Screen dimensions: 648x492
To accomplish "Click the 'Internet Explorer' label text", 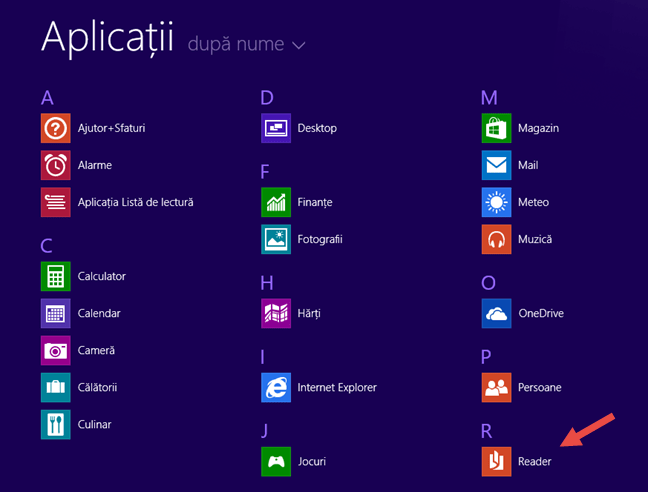I will 337,387.
